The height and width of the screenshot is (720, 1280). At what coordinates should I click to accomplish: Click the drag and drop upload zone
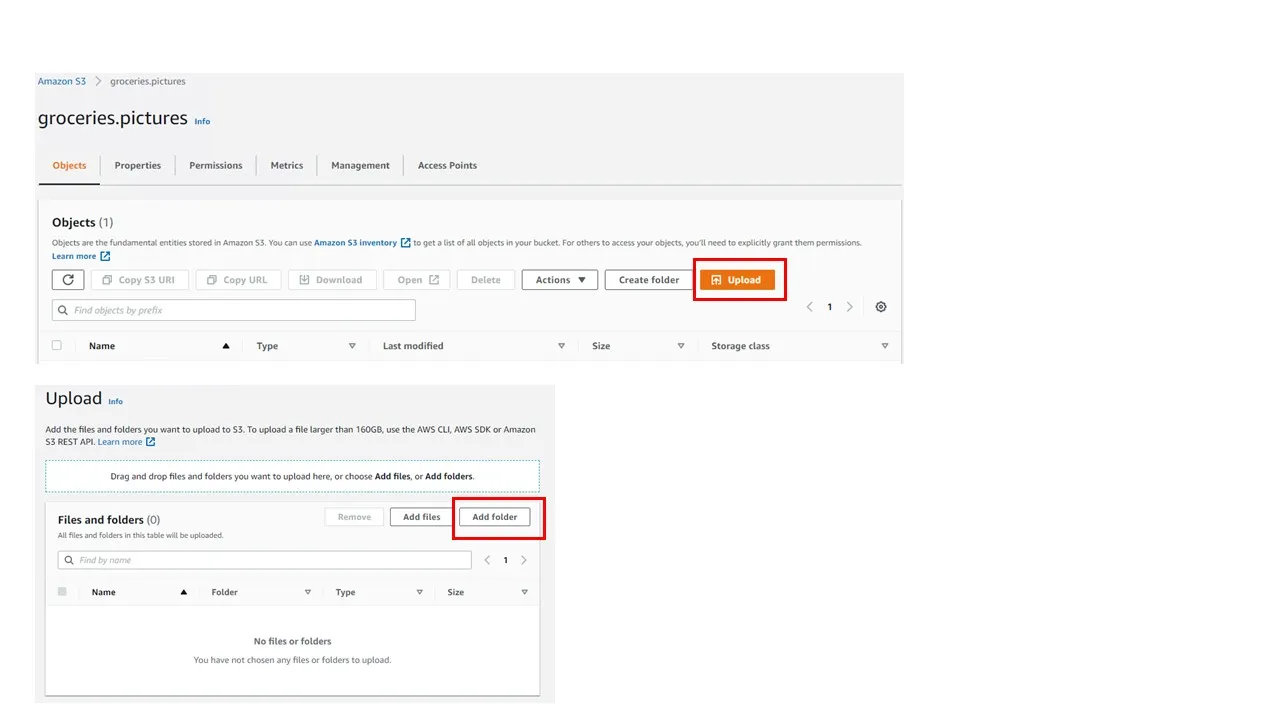tap(292, 476)
